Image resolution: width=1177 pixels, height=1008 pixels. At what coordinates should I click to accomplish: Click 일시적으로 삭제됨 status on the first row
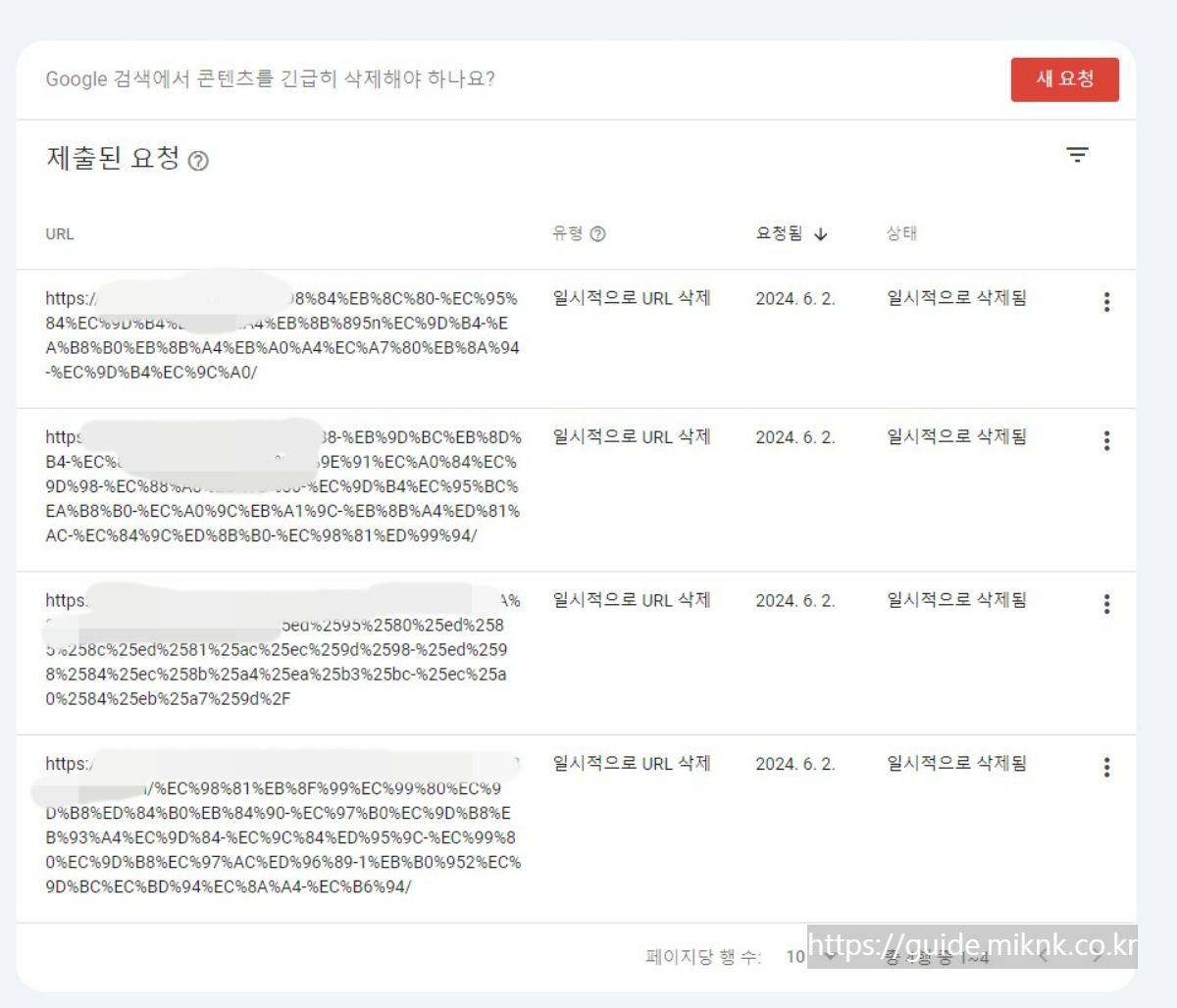pos(957,298)
